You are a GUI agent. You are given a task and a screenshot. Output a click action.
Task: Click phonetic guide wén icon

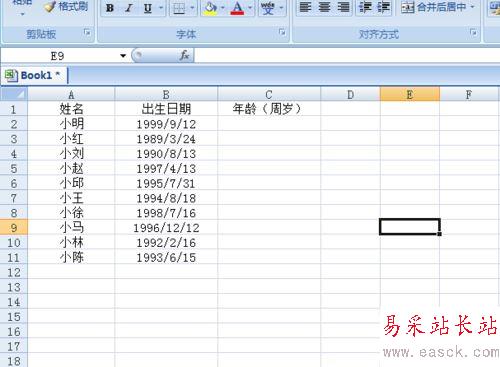point(268,8)
